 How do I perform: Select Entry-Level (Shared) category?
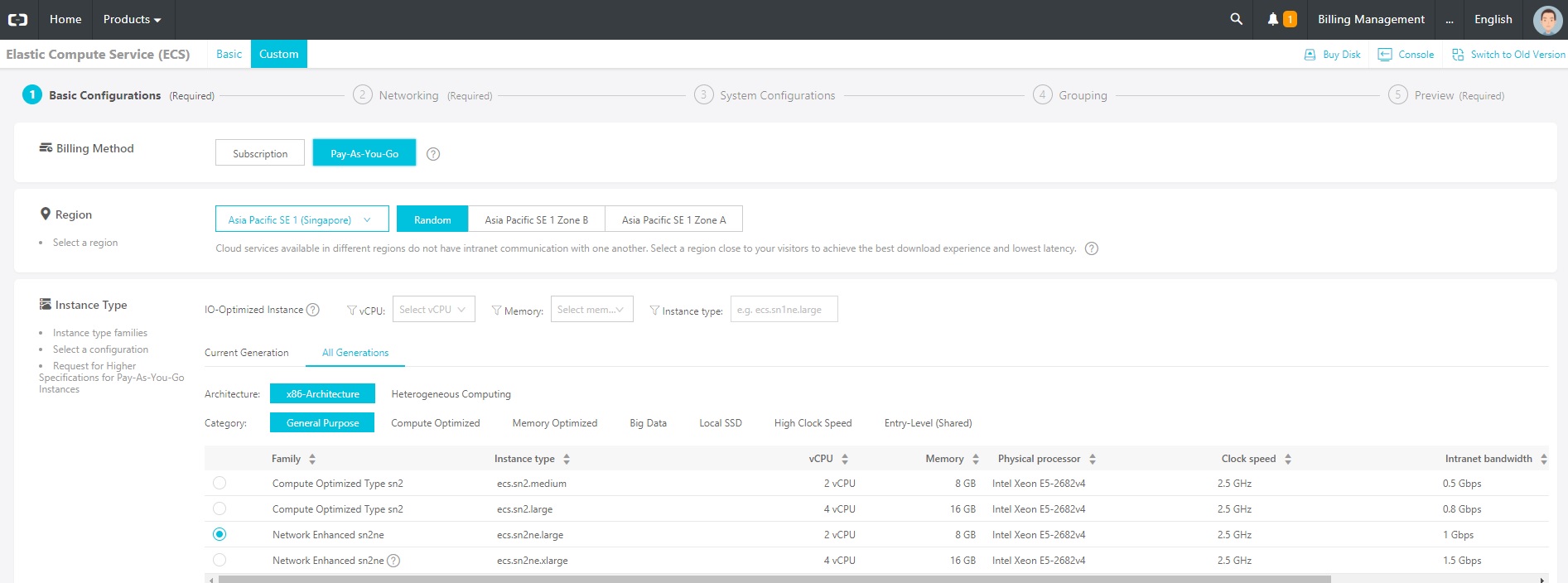point(928,423)
